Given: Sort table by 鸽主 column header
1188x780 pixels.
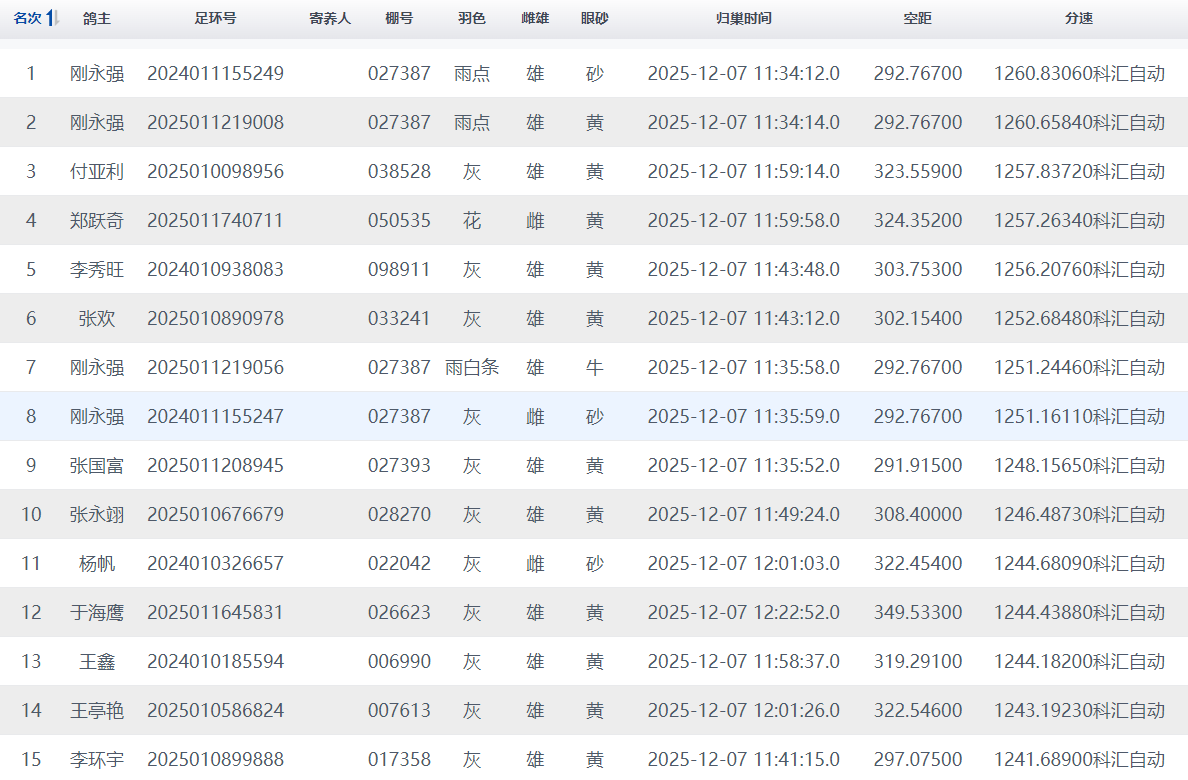Looking at the screenshot, I should [97, 19].
